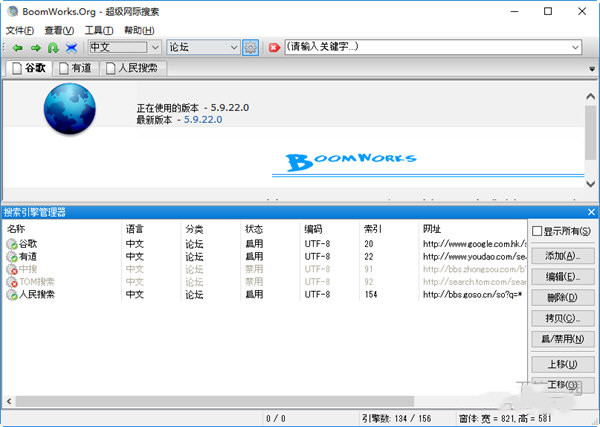Click the green back arrow icon
Image resolution: width=600 pixels, height=427 pixels.
pos(16,47)
